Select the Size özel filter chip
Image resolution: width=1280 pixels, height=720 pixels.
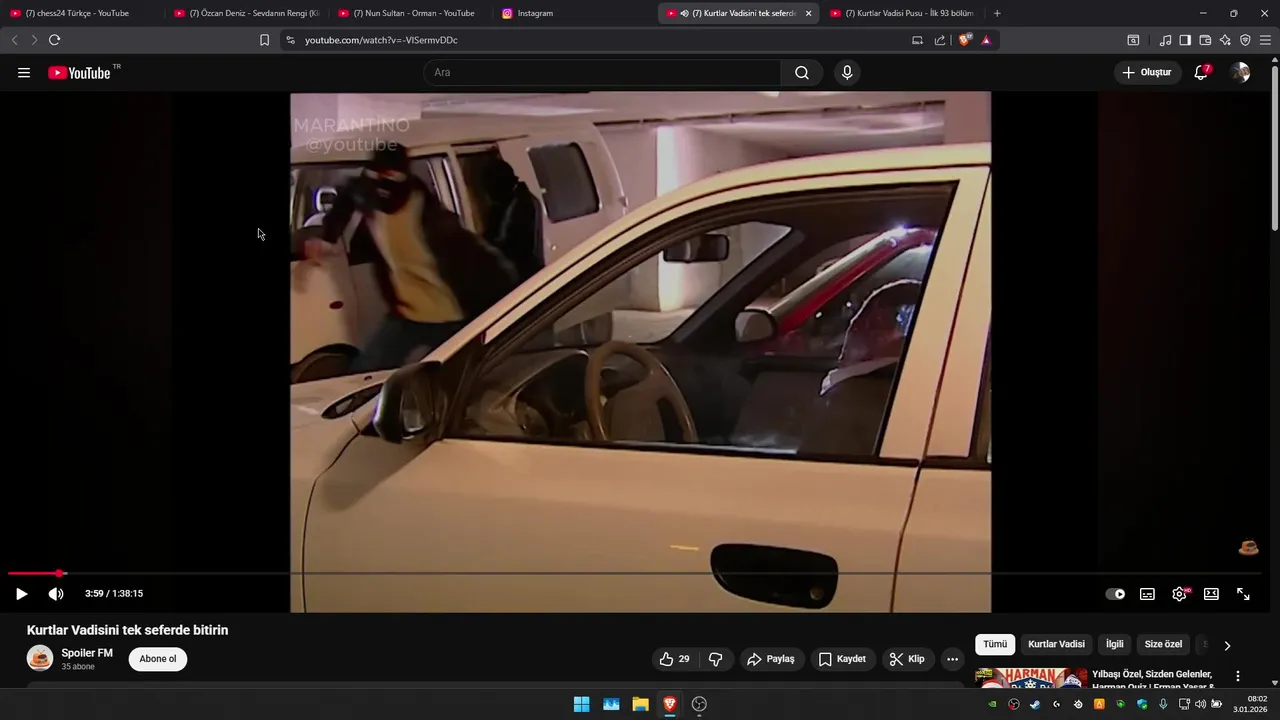point(1163,644)
